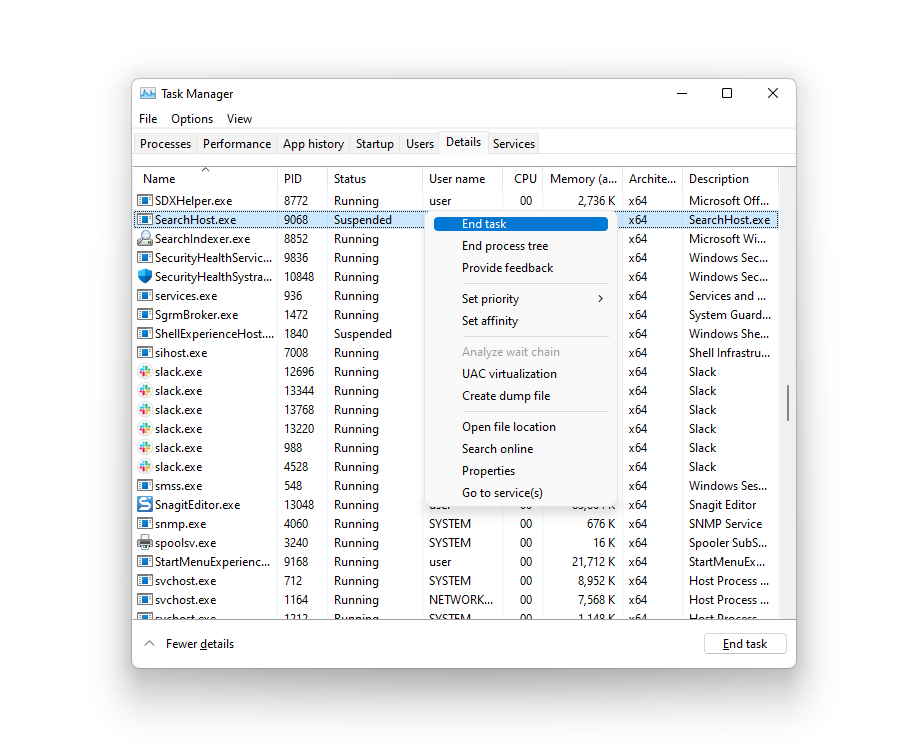Click the ShellExperienceHost process icon

tap(144, 333)
